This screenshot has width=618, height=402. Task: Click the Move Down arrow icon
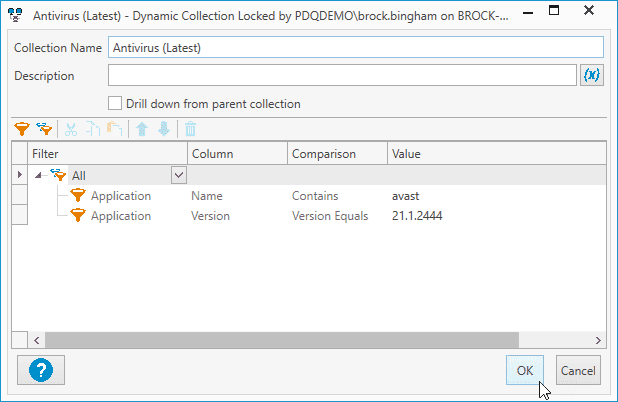164,129
